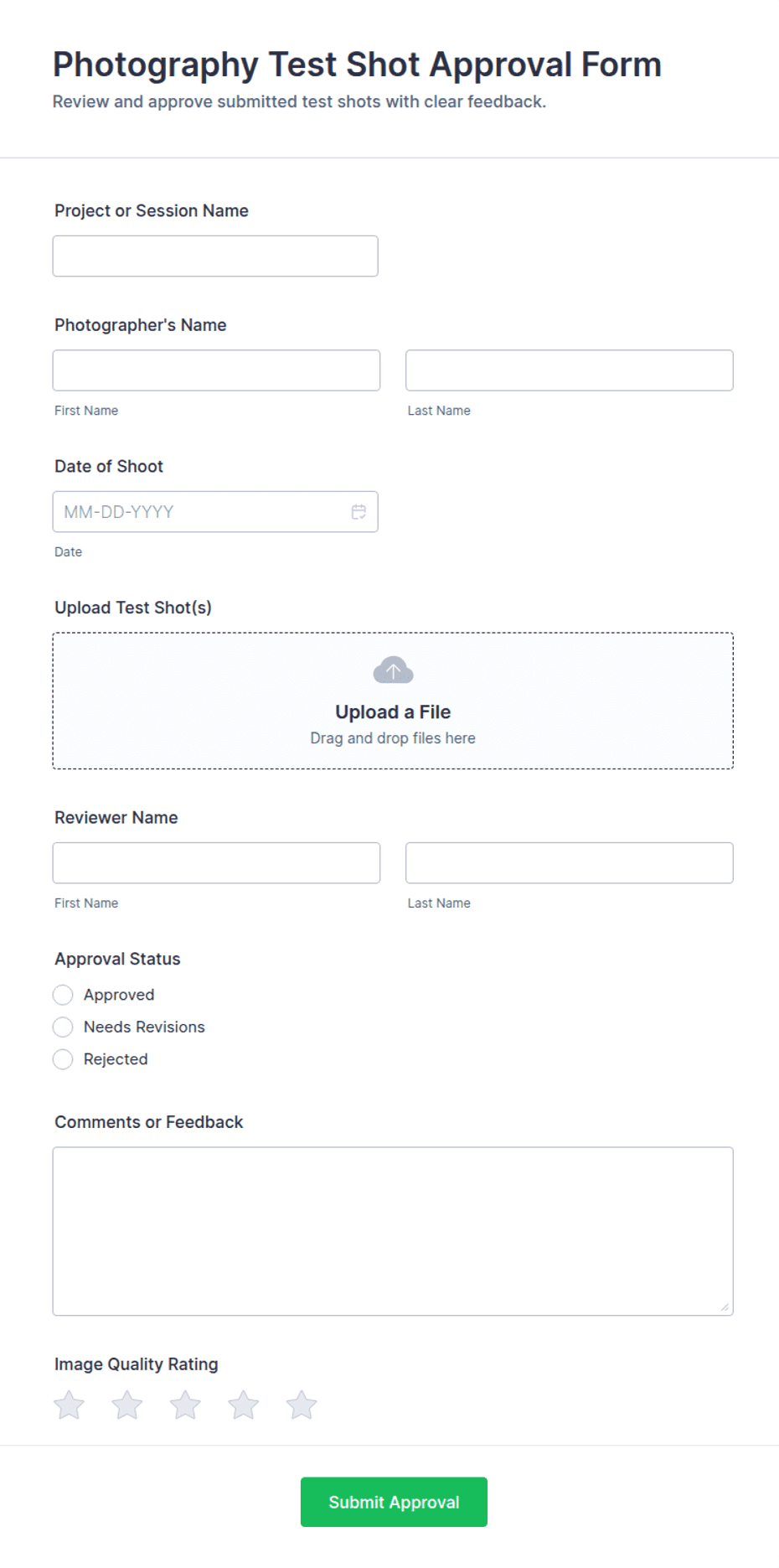Submit the approval form
The width and height of the screenshot is (779, 1568).
click(394, 1502)
